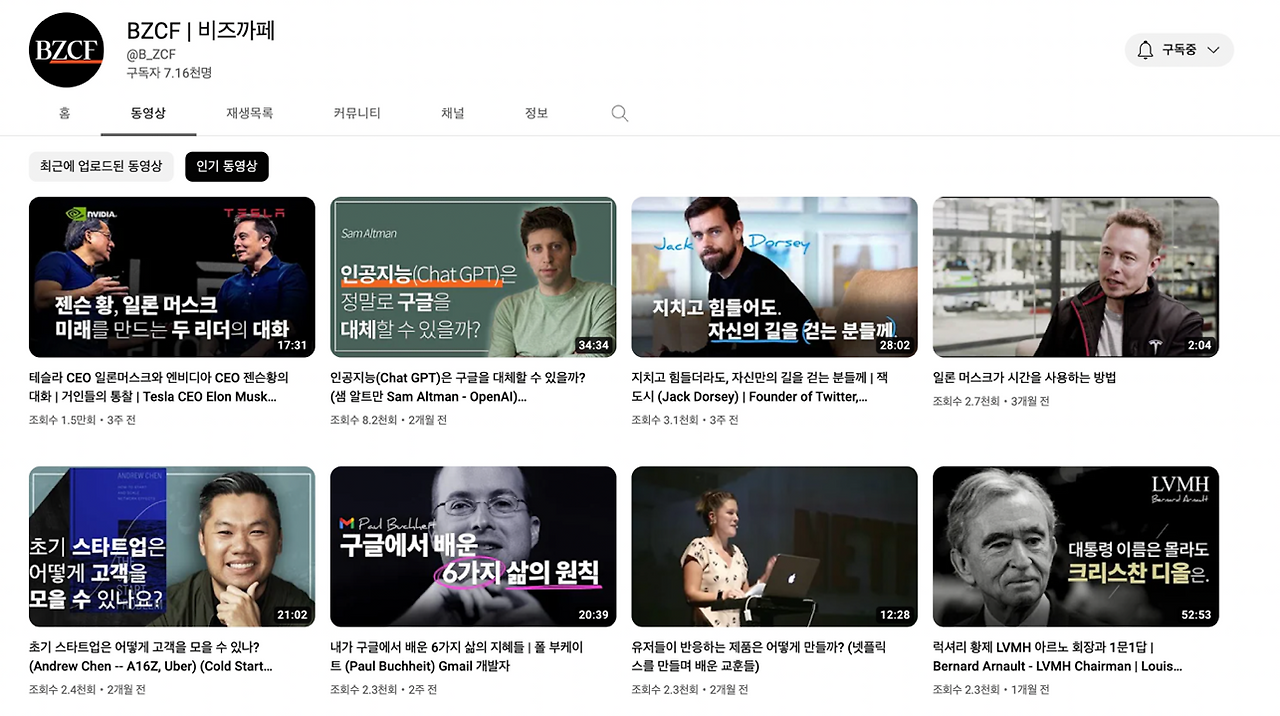Click the title 일론 머스크가 시간을 사용하는 방법
1280x716 pixels.
coord(1024,378)
